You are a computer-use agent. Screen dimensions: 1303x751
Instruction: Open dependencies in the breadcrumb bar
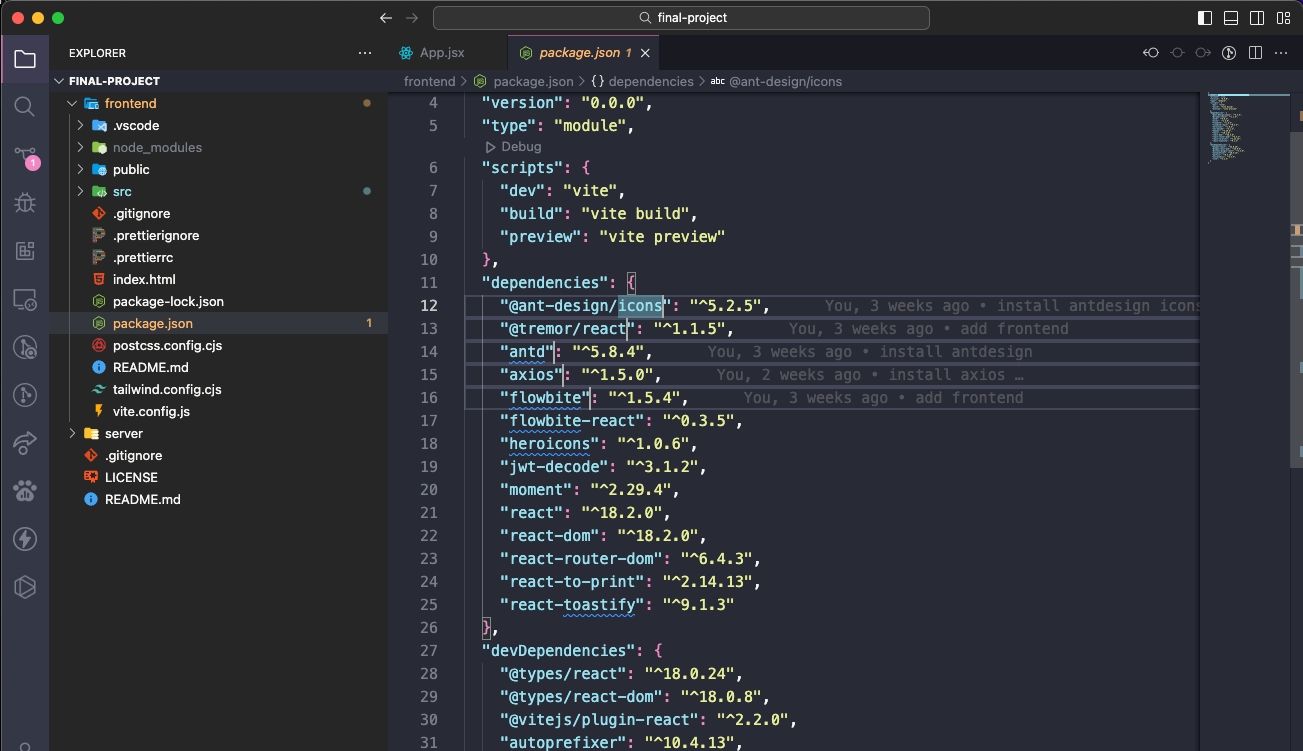click(646, 81)
